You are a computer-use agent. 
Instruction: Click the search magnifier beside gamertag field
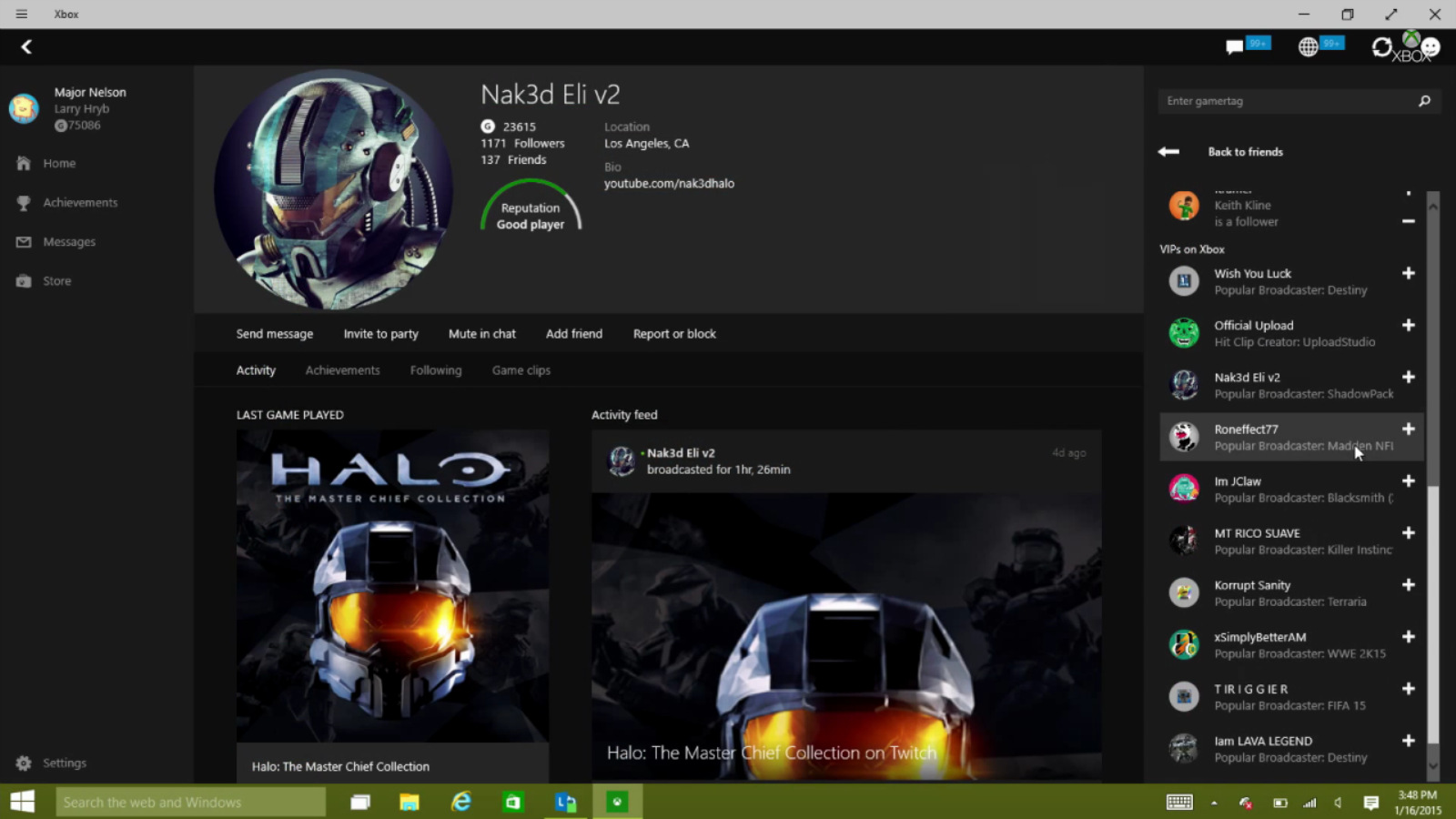[1424, 101]
